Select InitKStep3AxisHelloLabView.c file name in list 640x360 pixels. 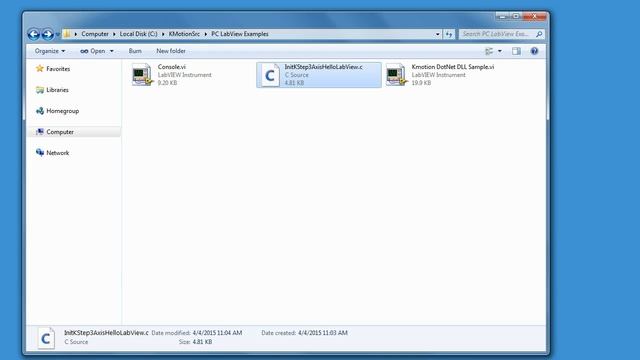[x=324, y=67]
